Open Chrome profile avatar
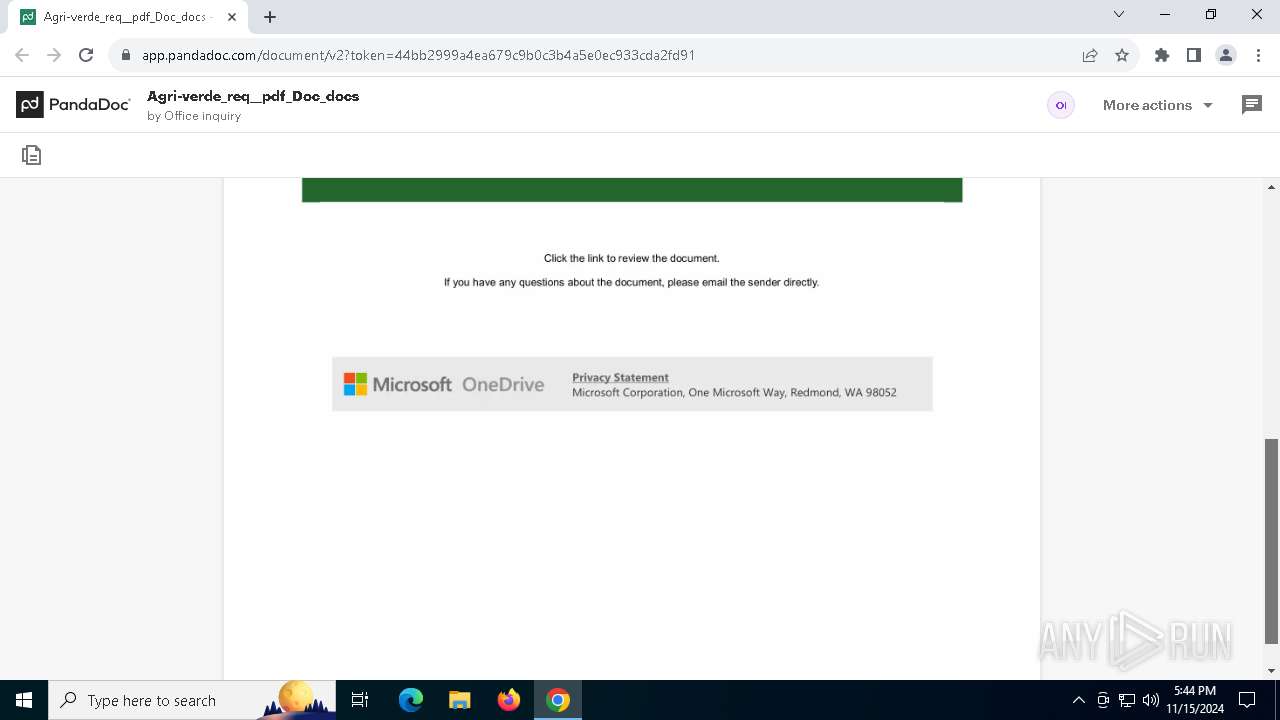The image size is (1280, 720). 1226,55
